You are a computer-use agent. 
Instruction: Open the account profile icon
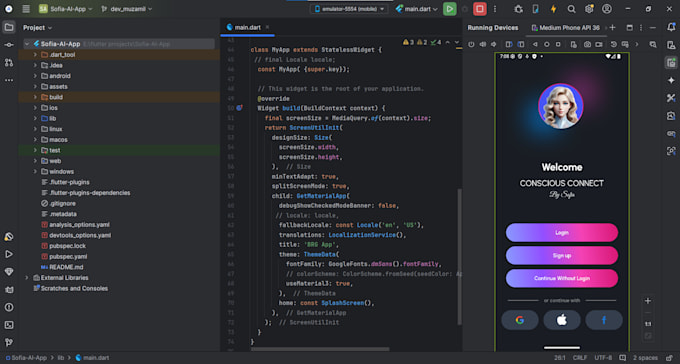(607, 9)
